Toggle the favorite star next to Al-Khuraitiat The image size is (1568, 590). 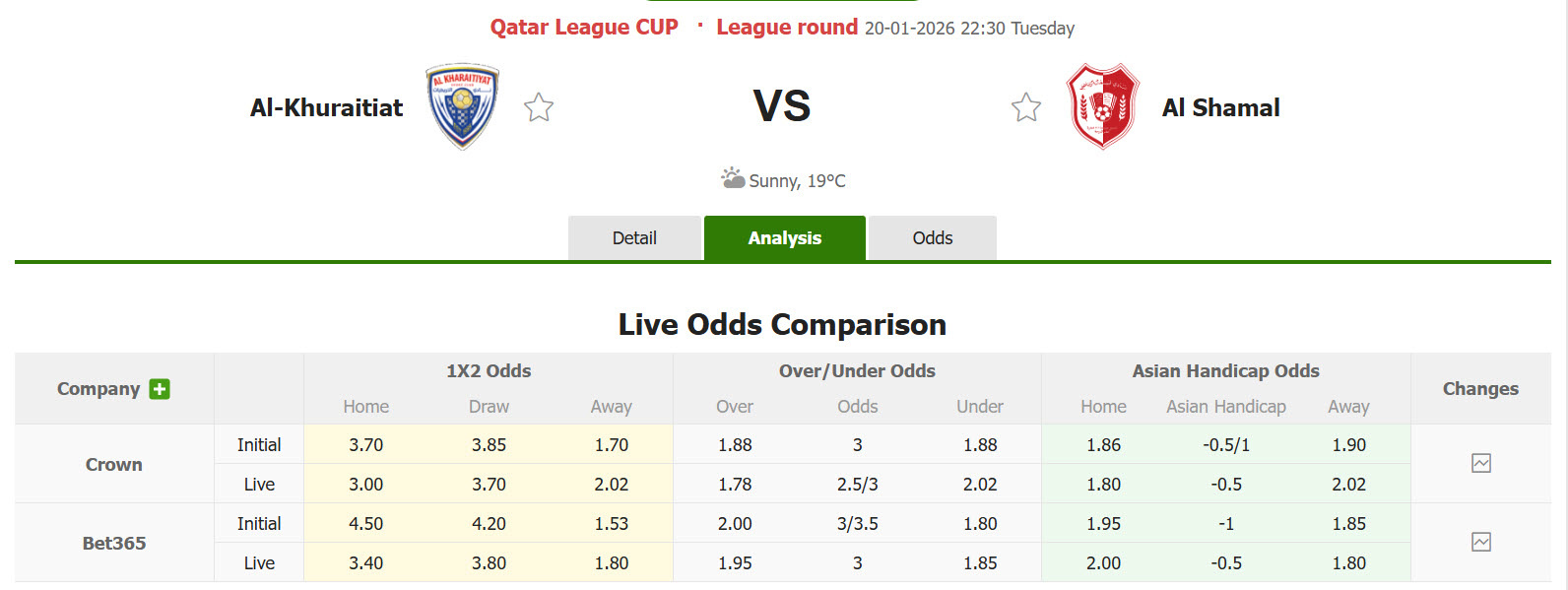pos(539,106)
